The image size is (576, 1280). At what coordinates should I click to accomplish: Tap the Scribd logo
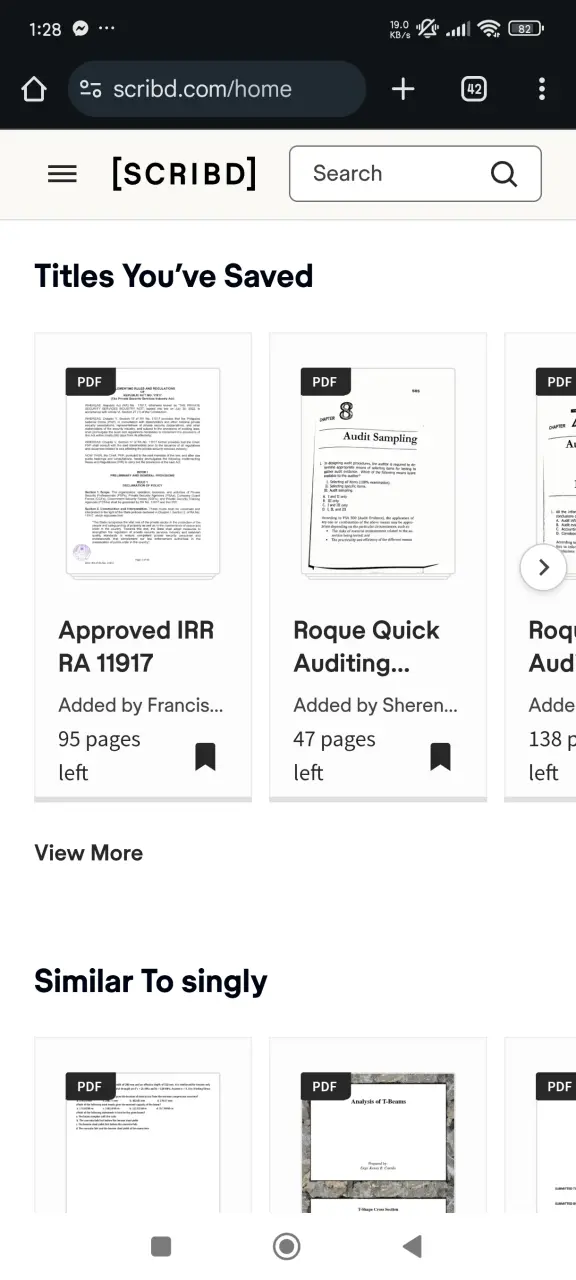[x=184, y=174]
